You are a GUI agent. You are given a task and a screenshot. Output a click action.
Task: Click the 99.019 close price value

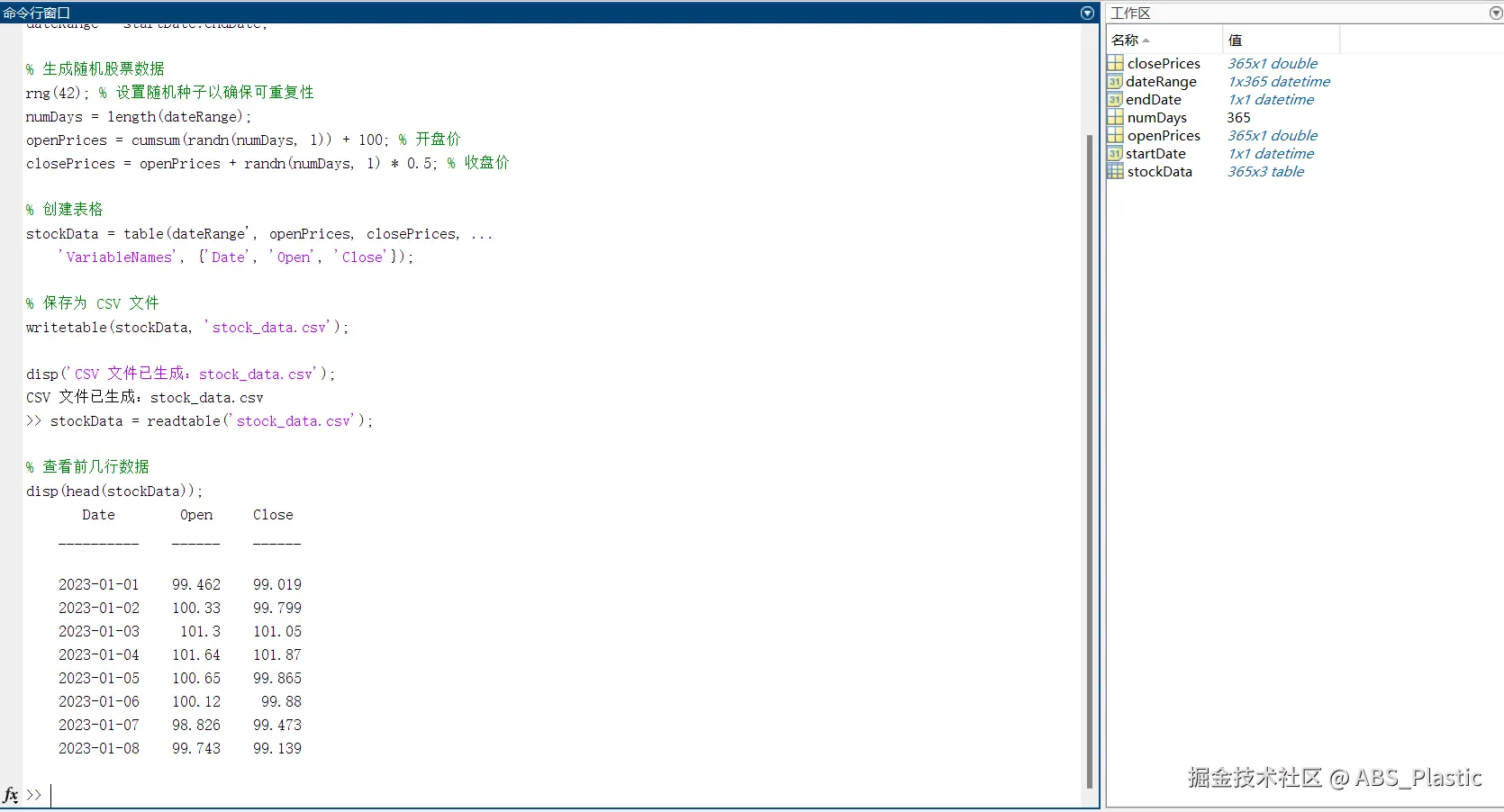[277, 584]
